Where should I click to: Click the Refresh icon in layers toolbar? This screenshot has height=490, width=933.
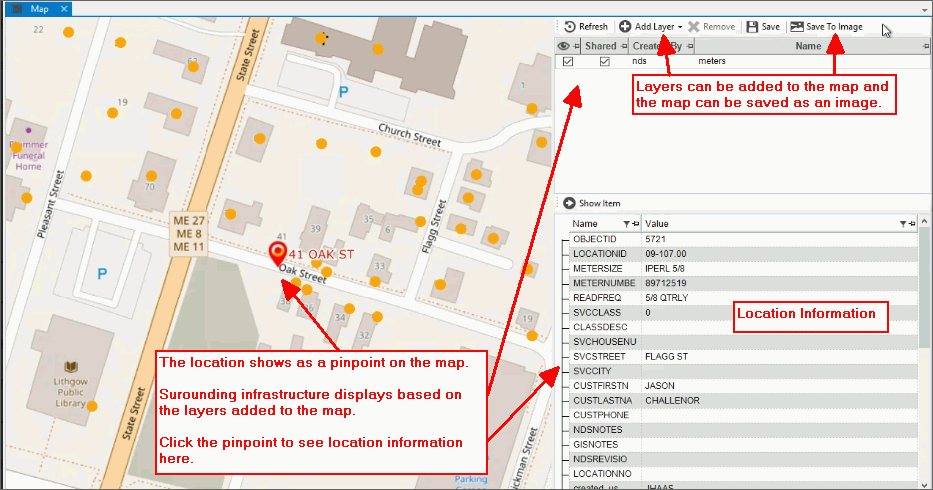[569, 27]
